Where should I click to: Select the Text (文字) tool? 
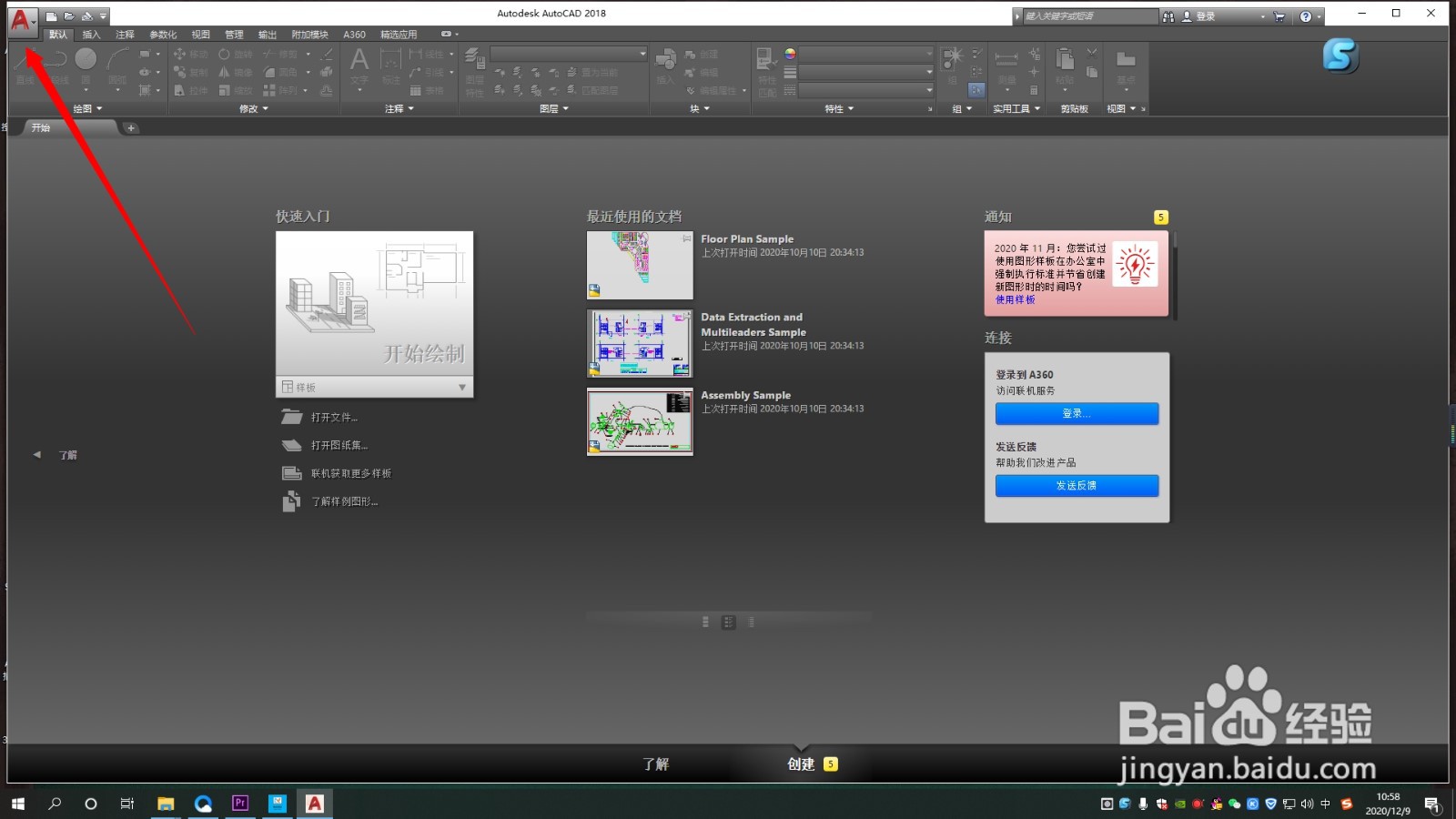(x=359, y=66)
